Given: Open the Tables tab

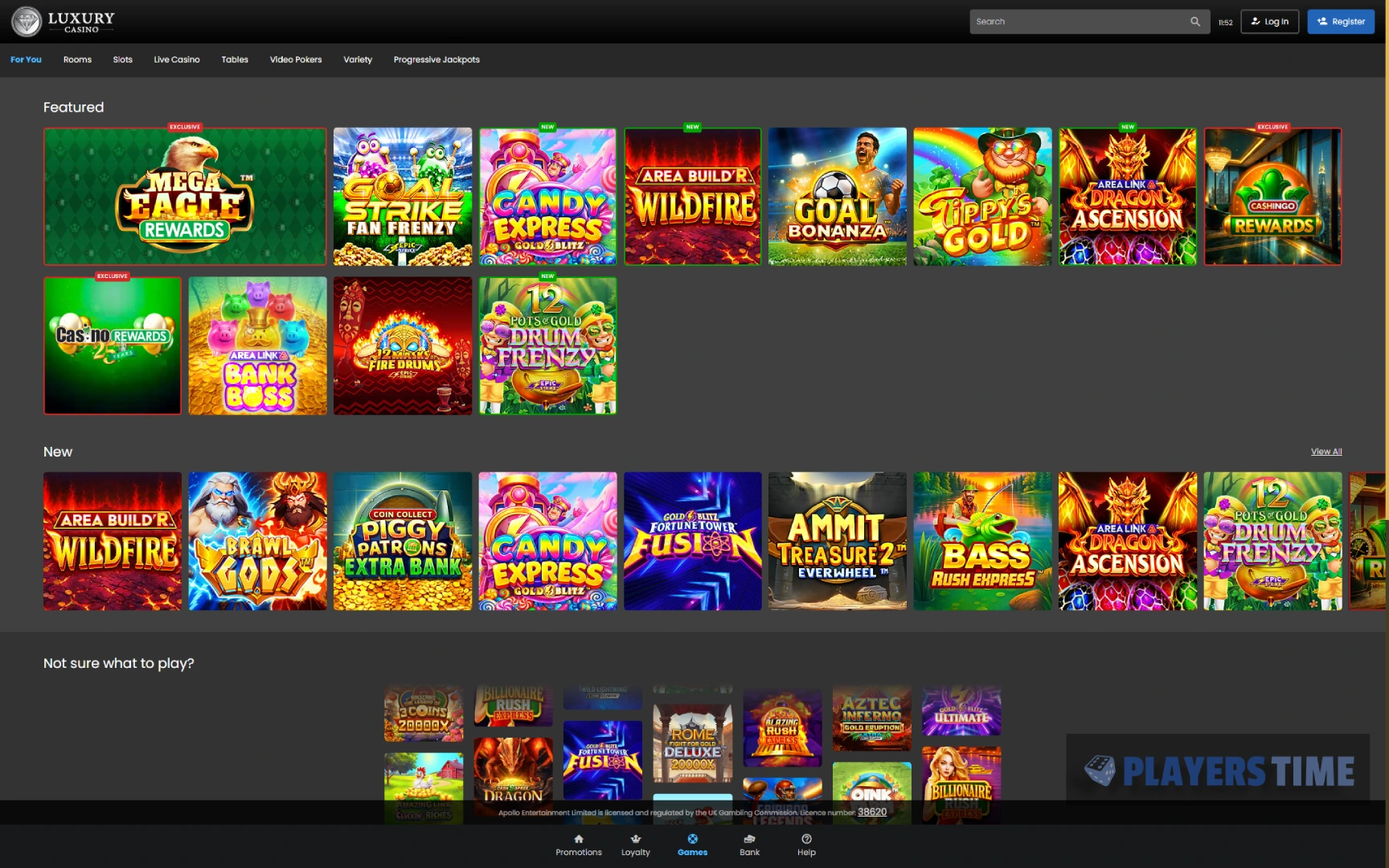Looking at the screenshot, I should pyautogui.click(x=235, y=59).
